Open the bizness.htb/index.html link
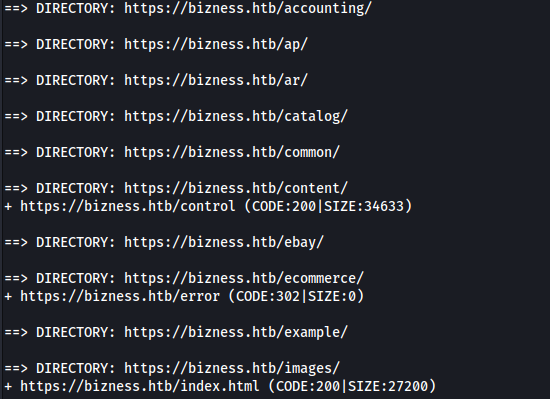The width and height of the screenshot is (550, 399). 140,386
